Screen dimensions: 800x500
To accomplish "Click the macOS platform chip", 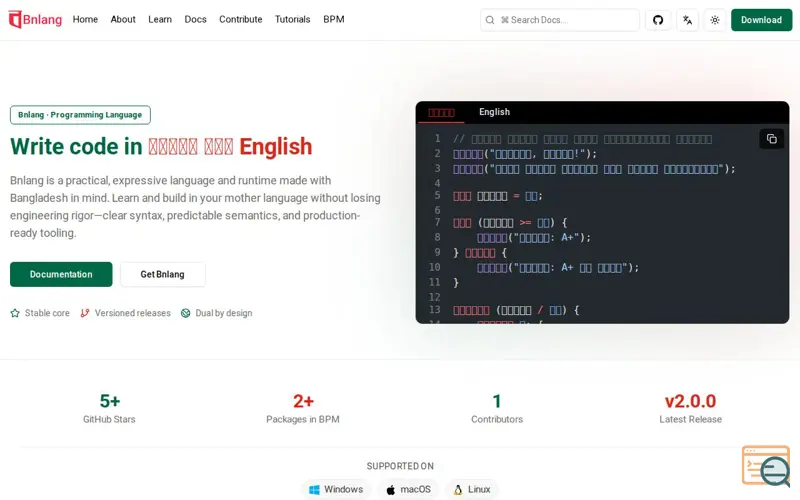I will 408,490.
